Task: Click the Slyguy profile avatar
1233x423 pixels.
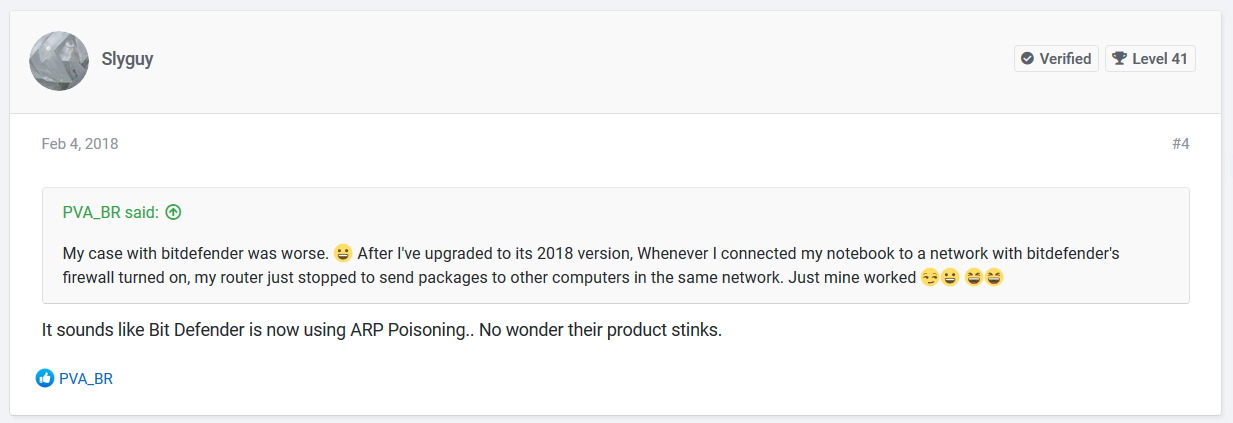Action: pos(60,60)
